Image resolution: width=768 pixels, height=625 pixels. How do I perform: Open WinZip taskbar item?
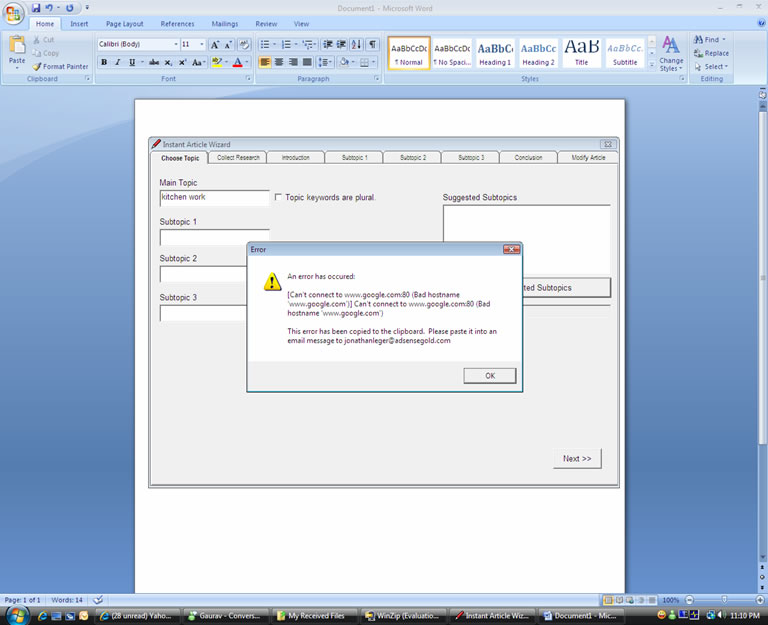coord(403,616)
